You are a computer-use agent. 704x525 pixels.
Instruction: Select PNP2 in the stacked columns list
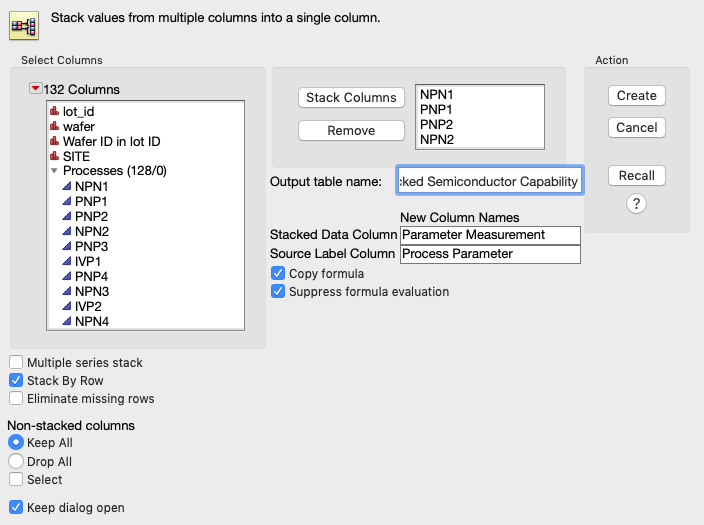click(437, 125)
